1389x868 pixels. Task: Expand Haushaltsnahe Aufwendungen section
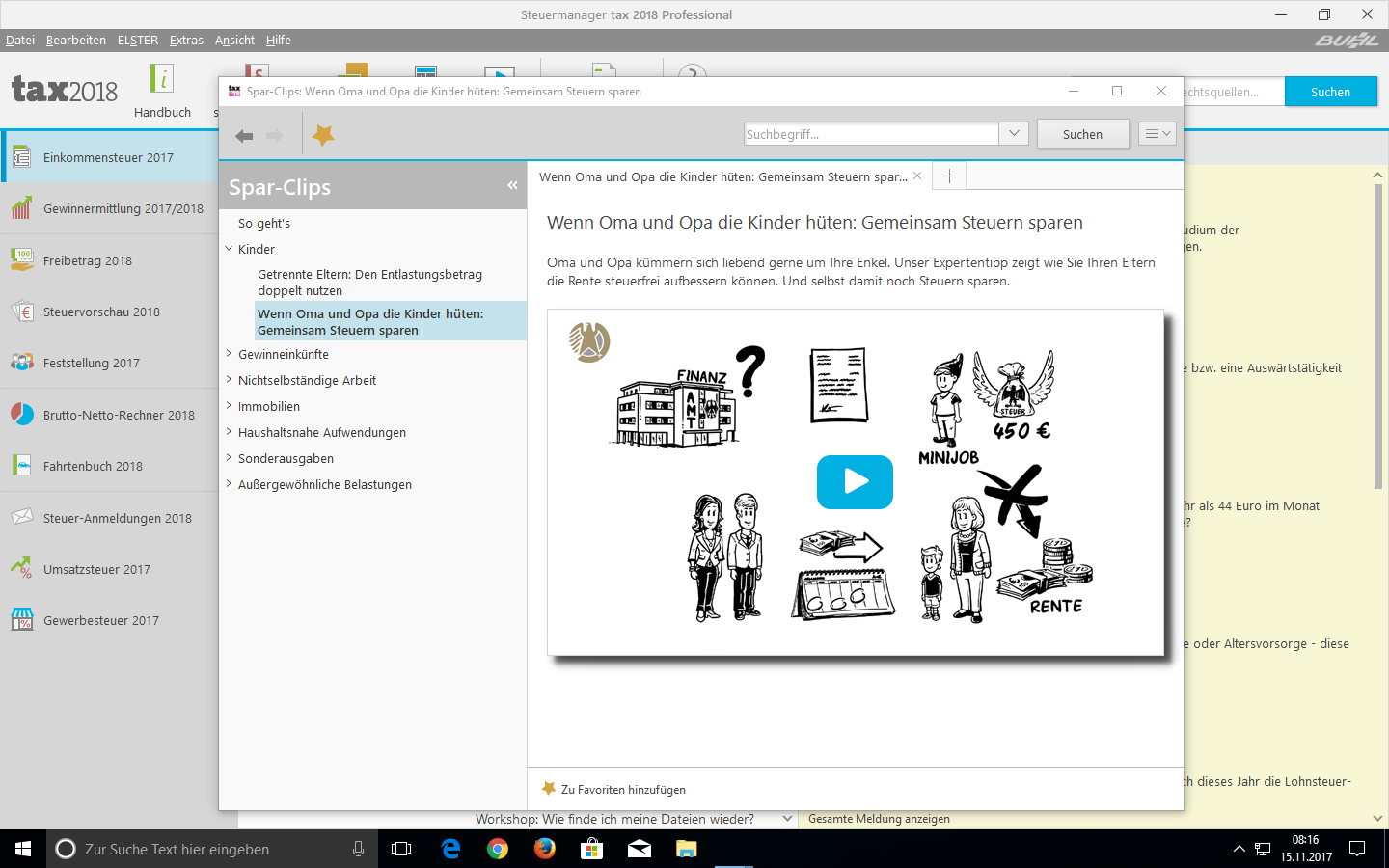[x=229, y=432]
